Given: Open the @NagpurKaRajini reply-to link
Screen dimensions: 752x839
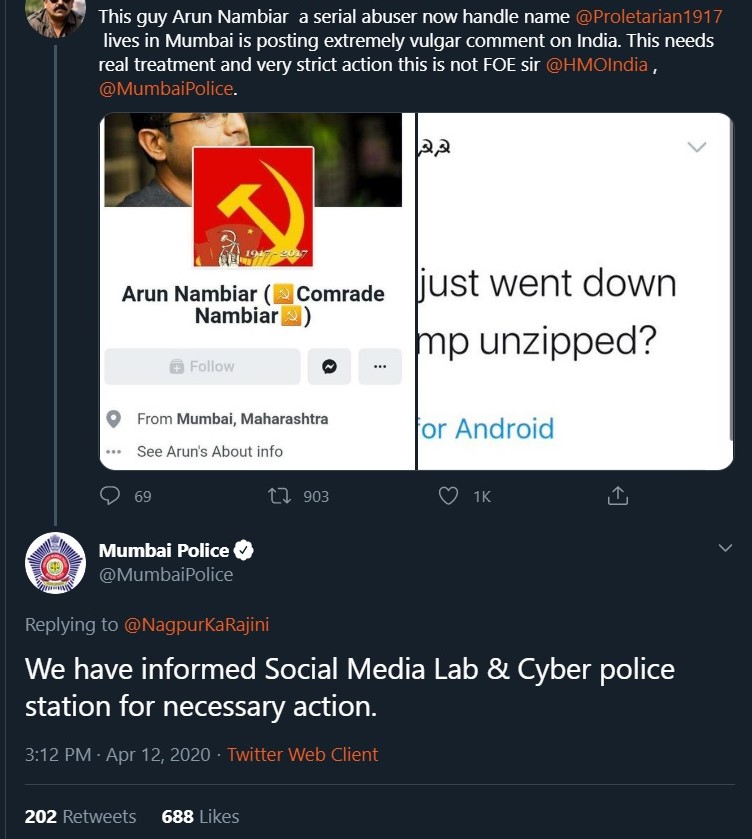Looking at the screenshot, I should (196, 625).
